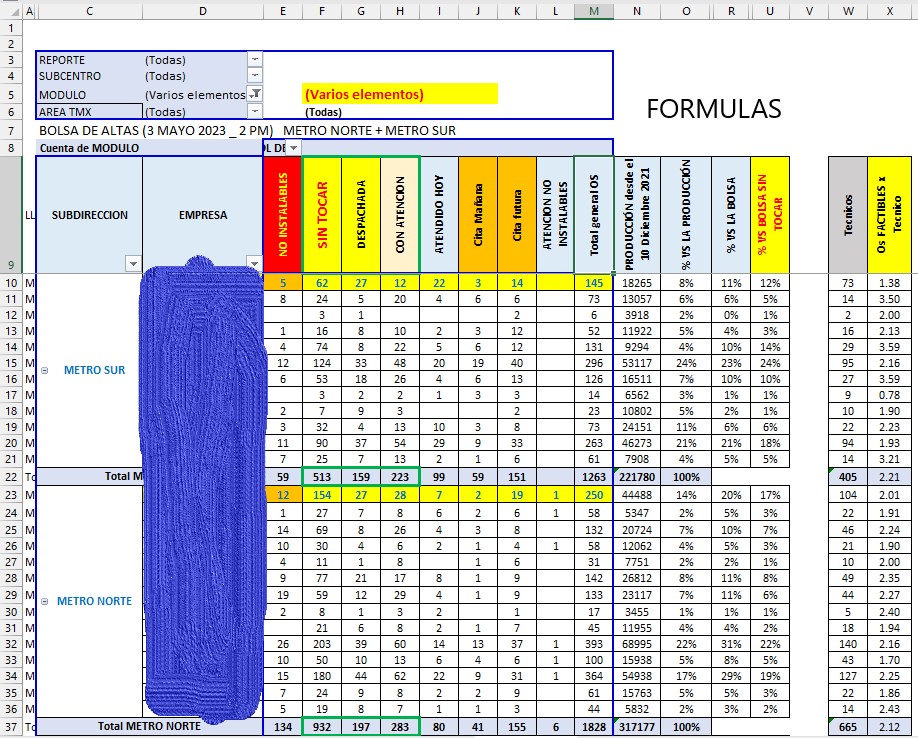
Task: Click the % VS LA PRODUCCIÓN header
Action: [x=686, y=215]
